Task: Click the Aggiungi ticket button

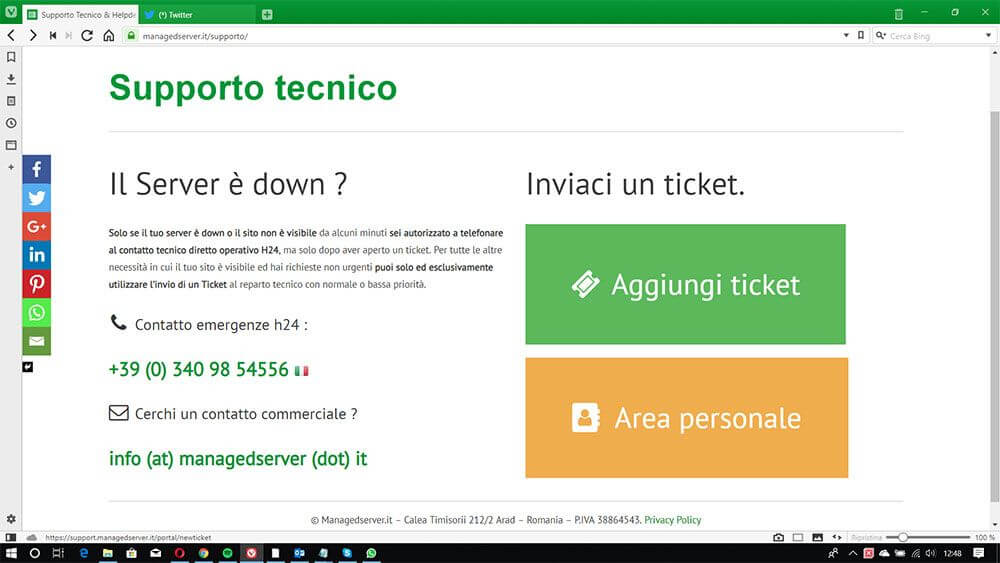Action: click(x=686, y=284)
